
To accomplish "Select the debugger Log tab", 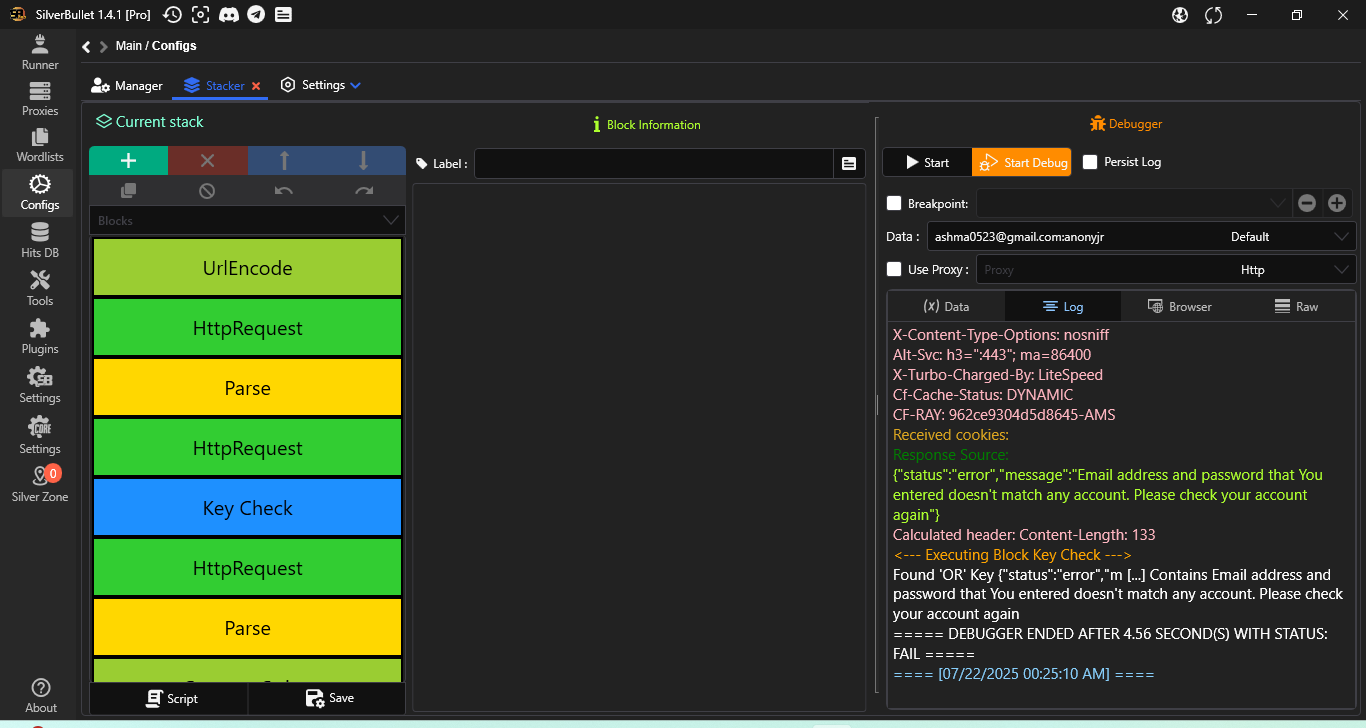I will click(1063, 307).
